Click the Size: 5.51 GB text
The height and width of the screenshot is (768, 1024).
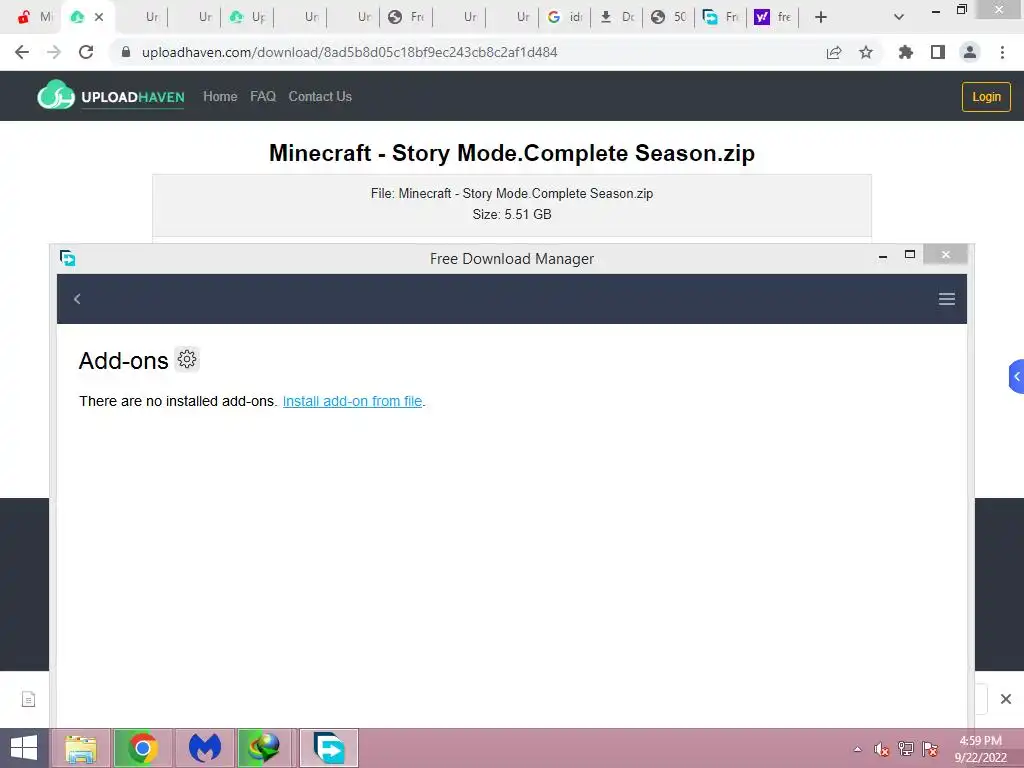coord(512,214)
